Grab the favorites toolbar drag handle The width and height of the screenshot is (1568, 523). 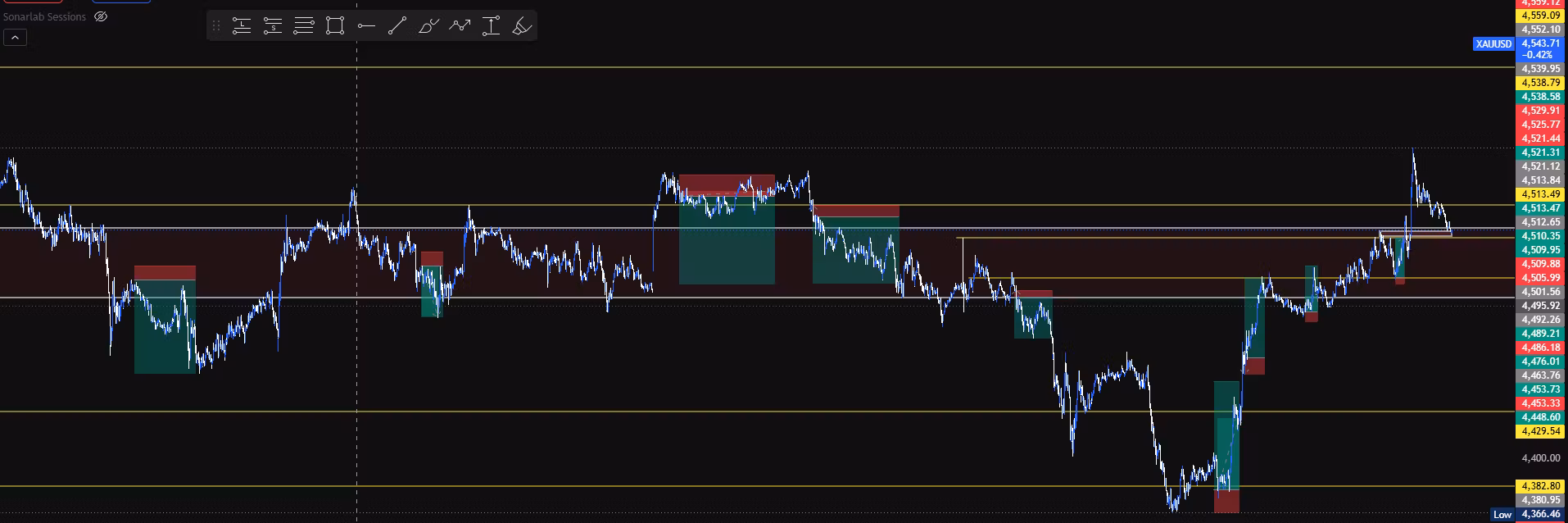pyautogui.click(x=216, y=26)
